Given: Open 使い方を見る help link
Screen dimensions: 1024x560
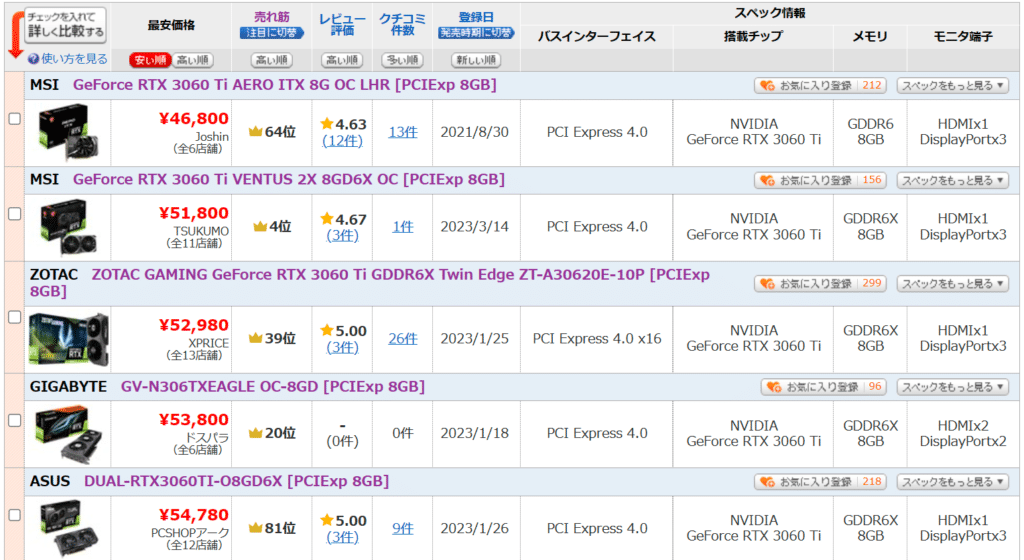Looking at the screenshot, I should [74, 59].
